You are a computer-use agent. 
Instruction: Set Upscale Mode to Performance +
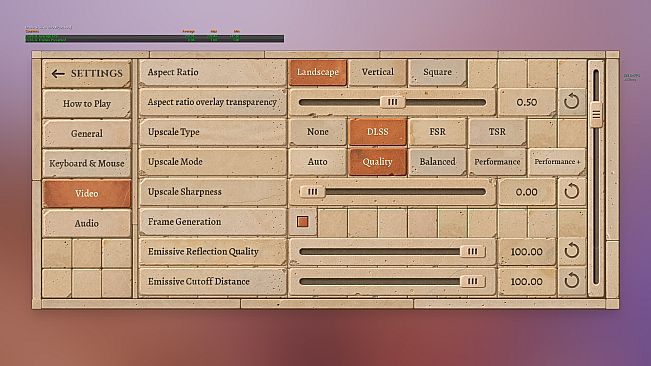click(557, 162)
